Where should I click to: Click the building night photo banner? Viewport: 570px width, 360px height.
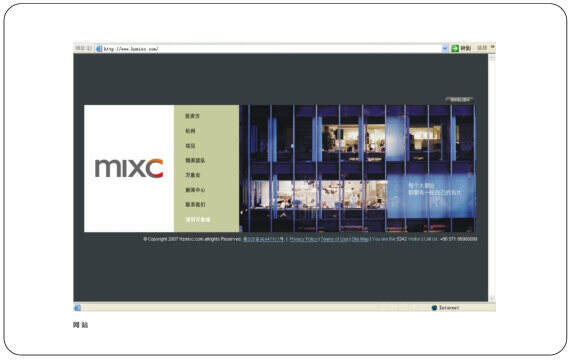(x=358, y=168)
